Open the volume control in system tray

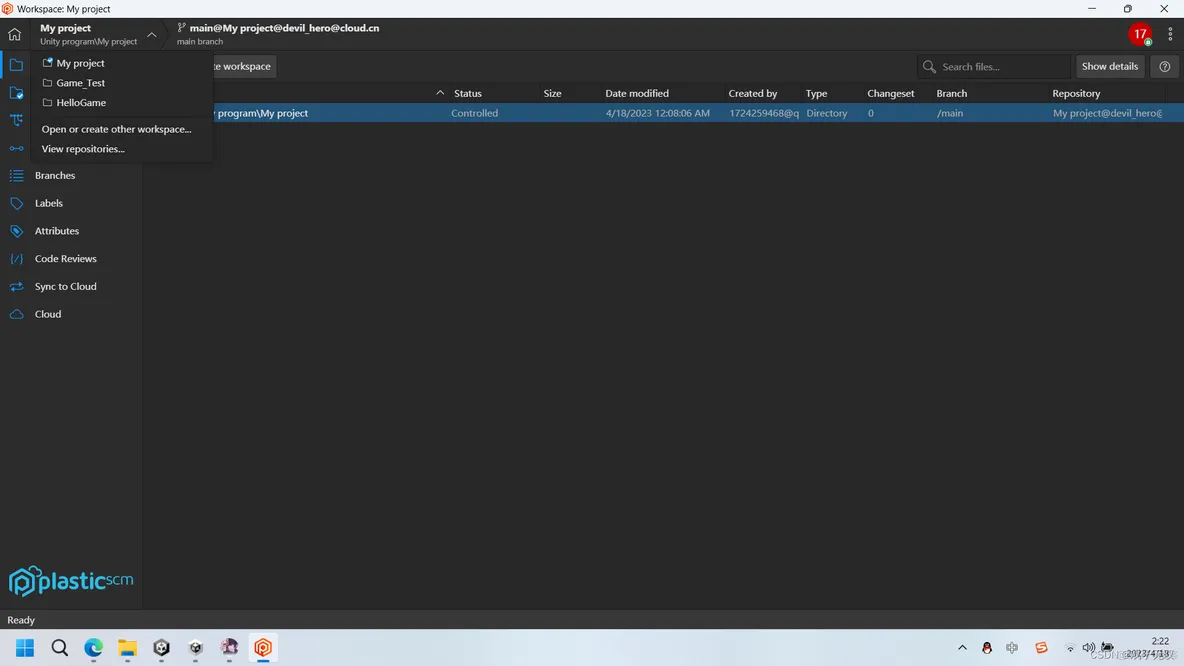[x=1088, y=648]
